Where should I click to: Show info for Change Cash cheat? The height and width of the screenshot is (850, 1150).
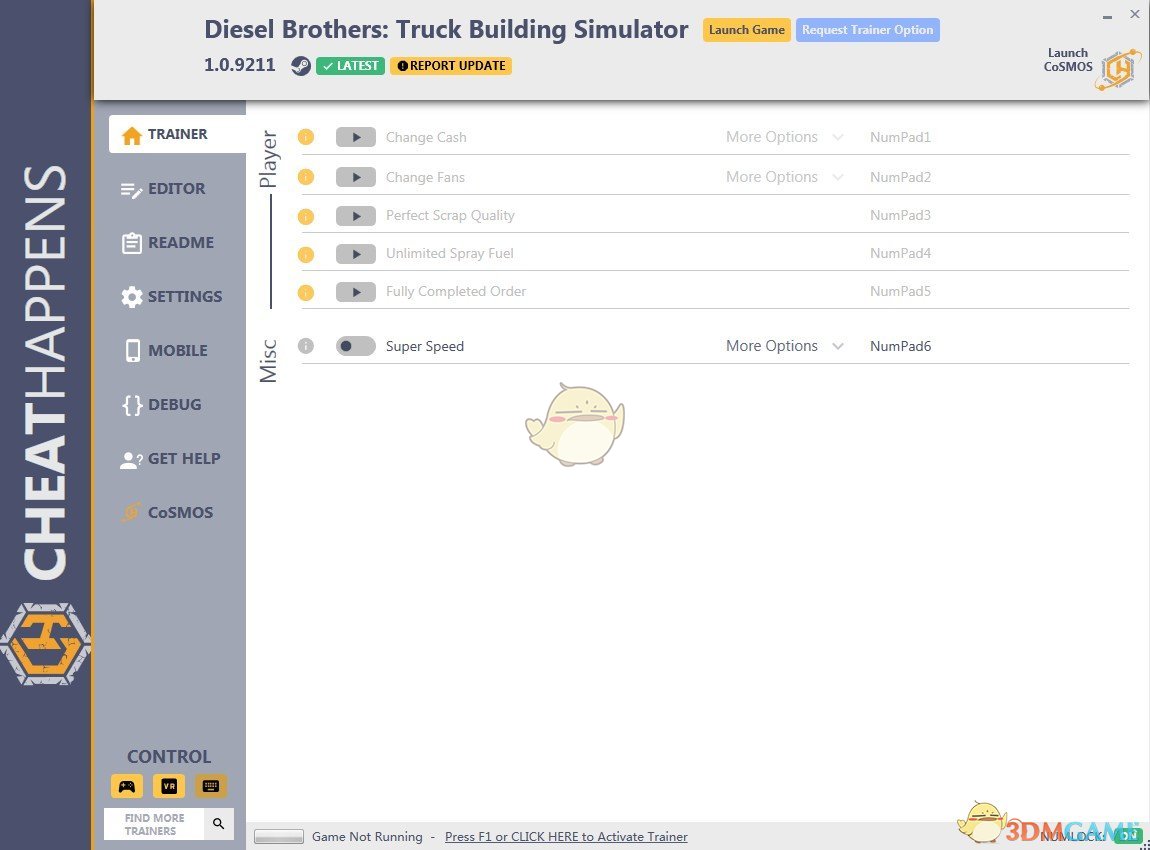306,137
